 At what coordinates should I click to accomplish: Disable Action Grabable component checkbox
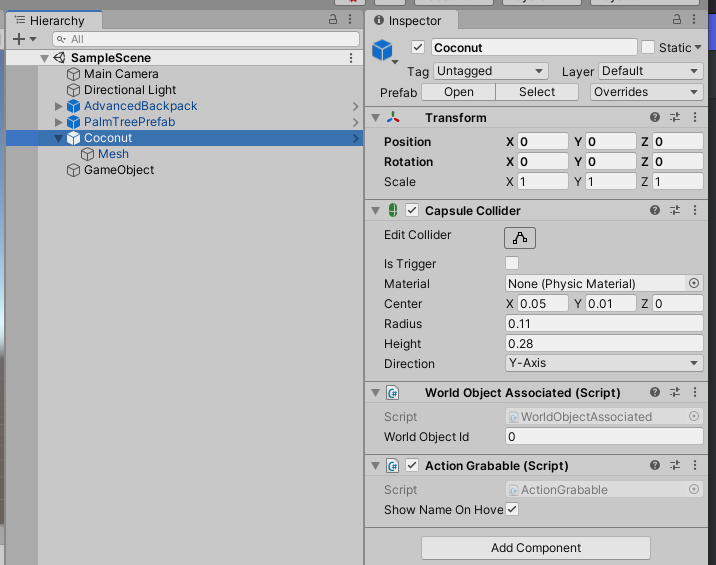coord(412,465)
